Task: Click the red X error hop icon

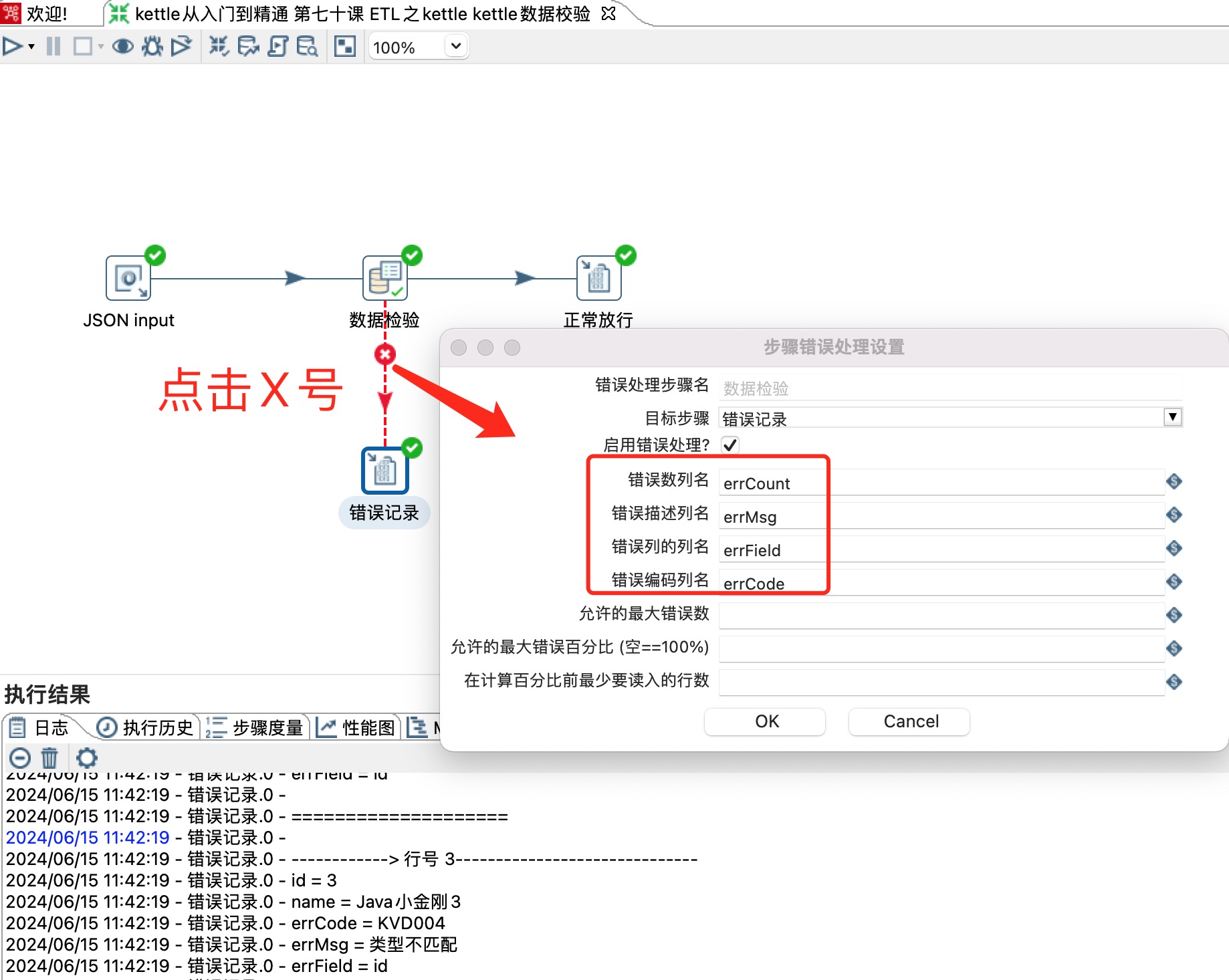Action: [385, 354]
